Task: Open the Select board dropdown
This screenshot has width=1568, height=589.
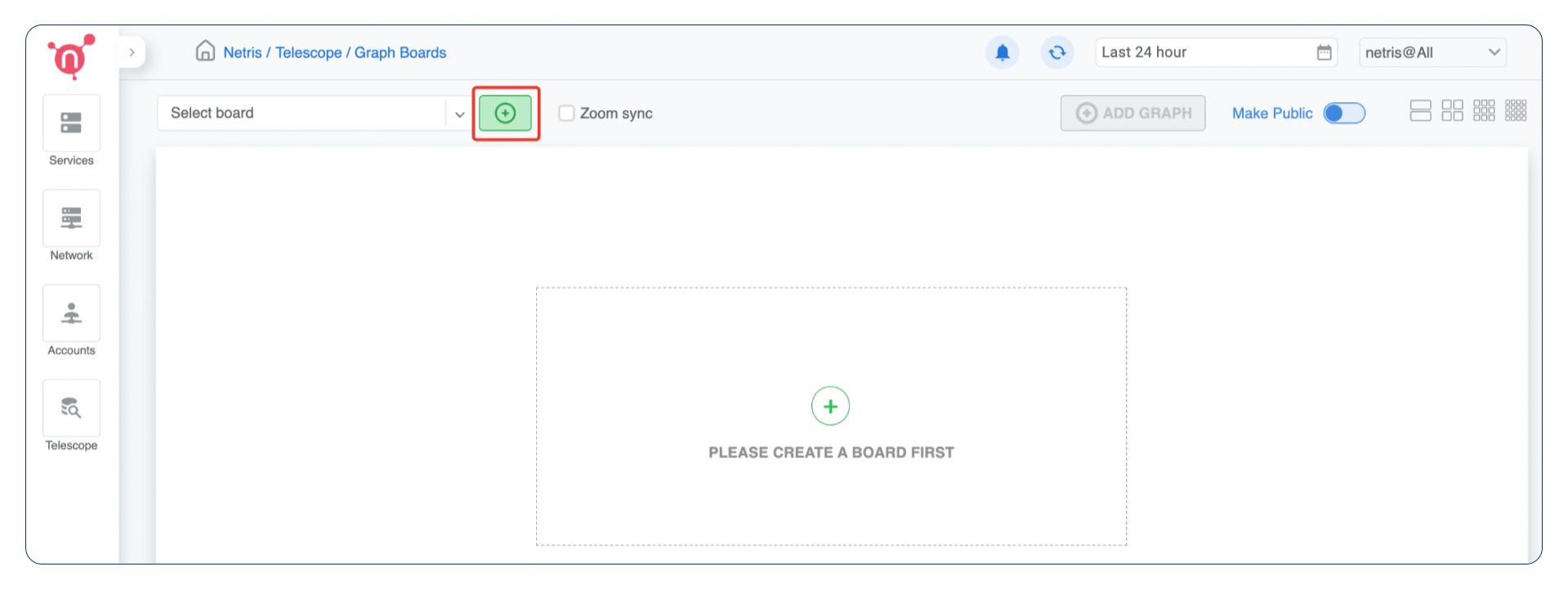Action: [458, 113]
